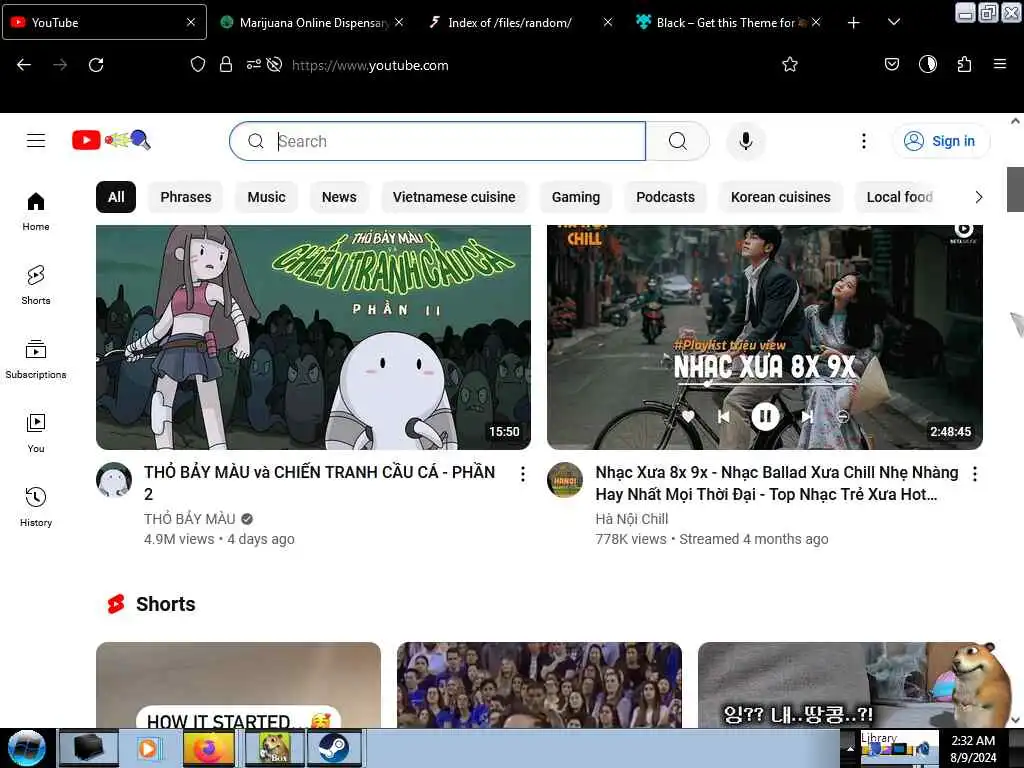Select the Gaming filter chip

click(575, 197)
